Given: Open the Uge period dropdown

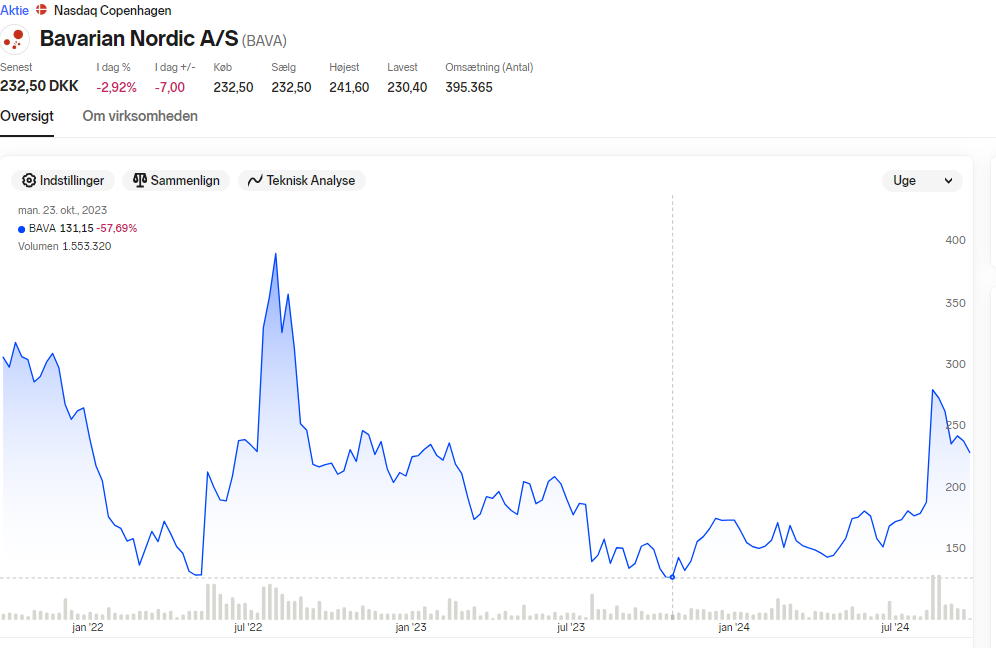Looking at the screenshot, I should coord(922,180).
